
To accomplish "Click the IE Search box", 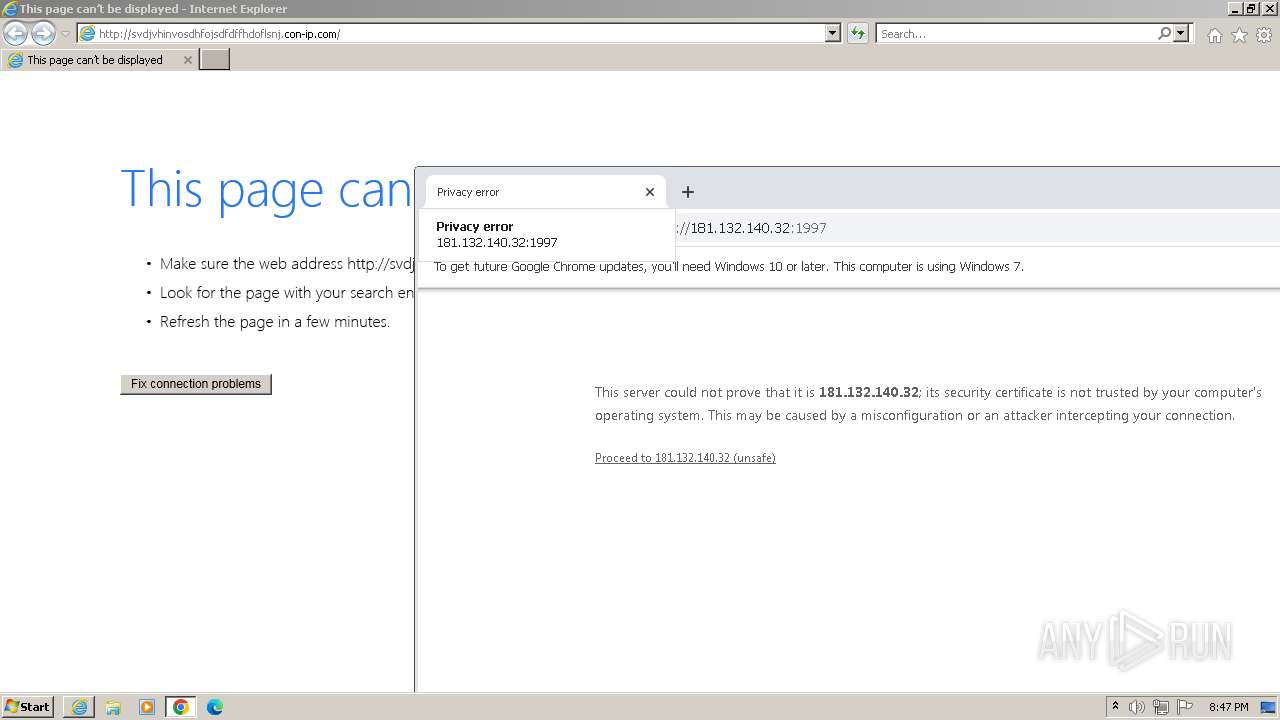I will click(1015, 34).
